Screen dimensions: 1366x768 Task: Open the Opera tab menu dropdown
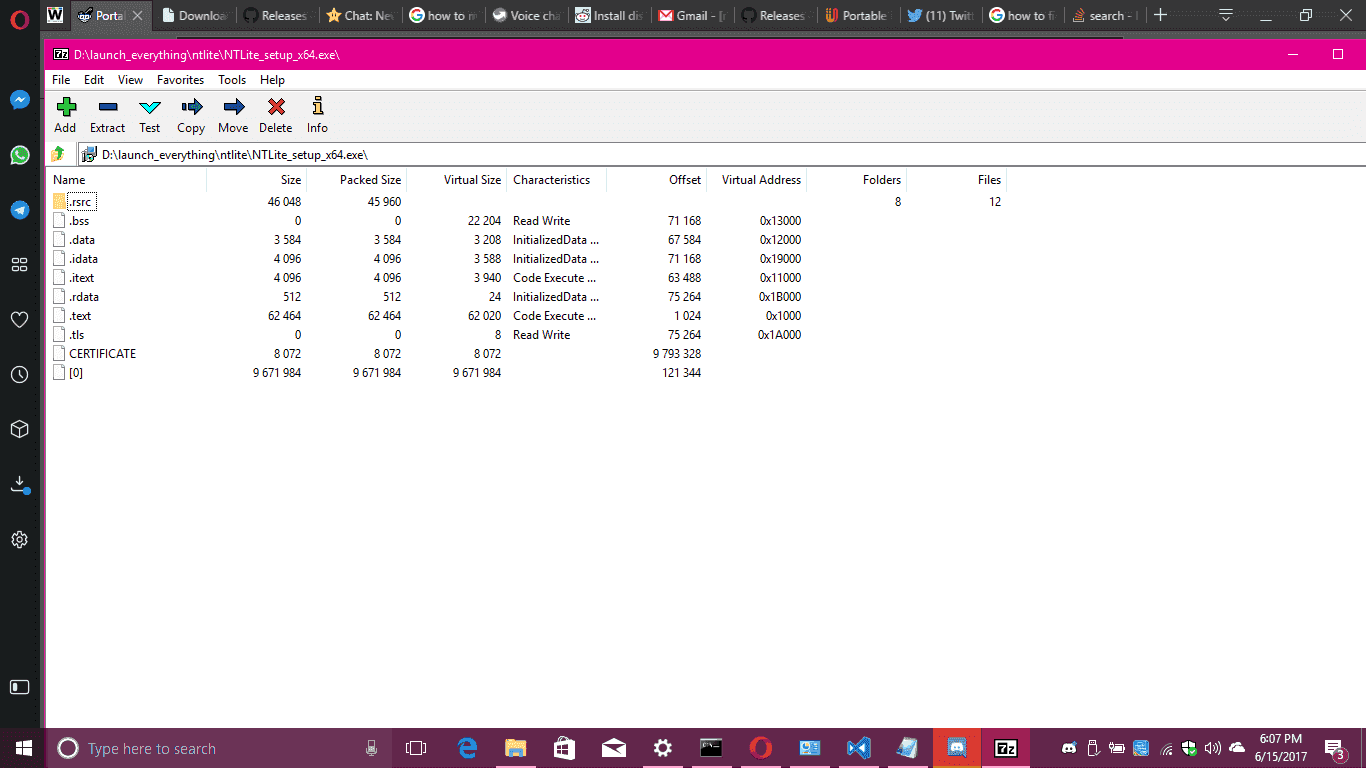(1226, 15)
